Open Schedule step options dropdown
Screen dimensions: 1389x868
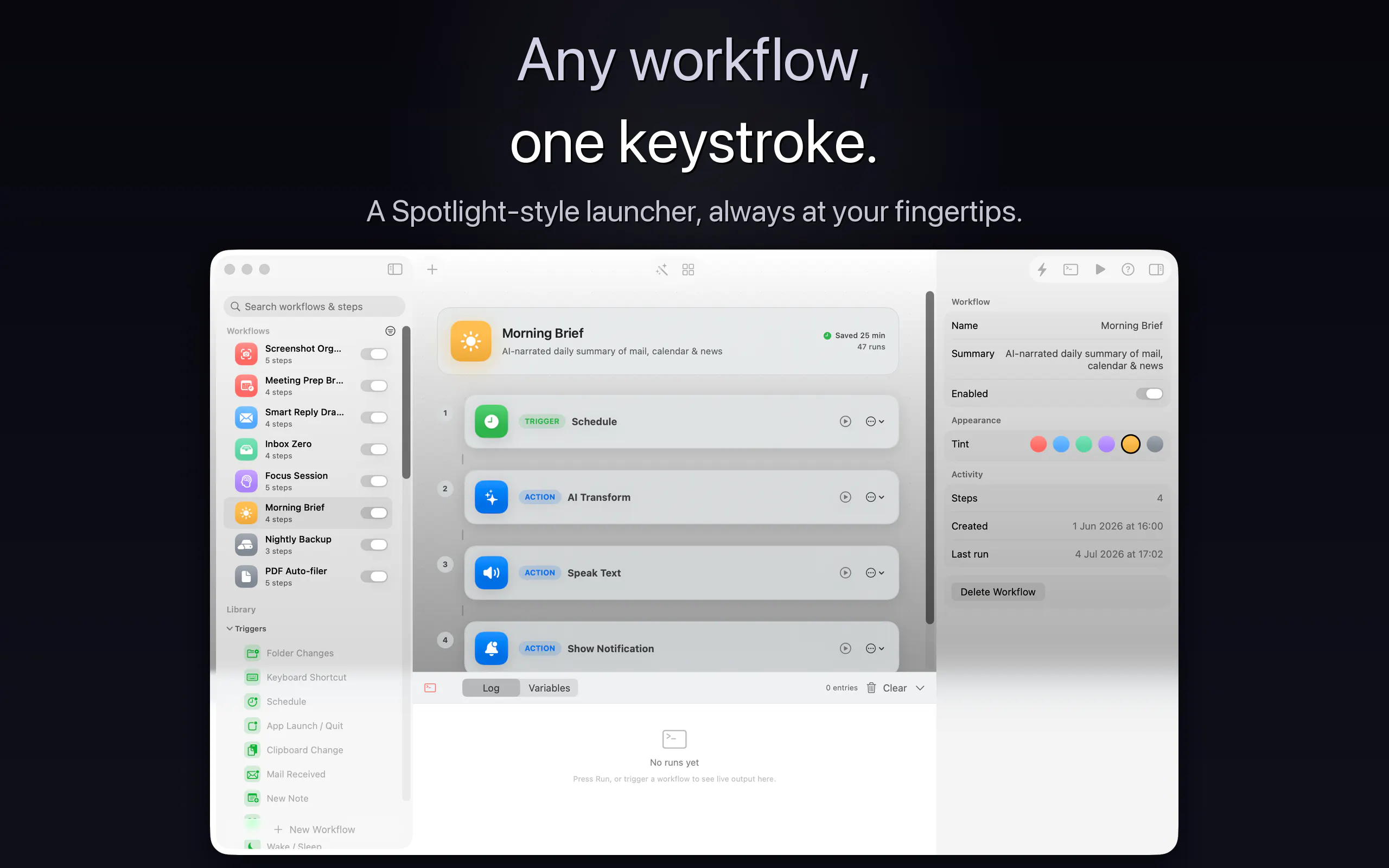(x=875, y=422)
